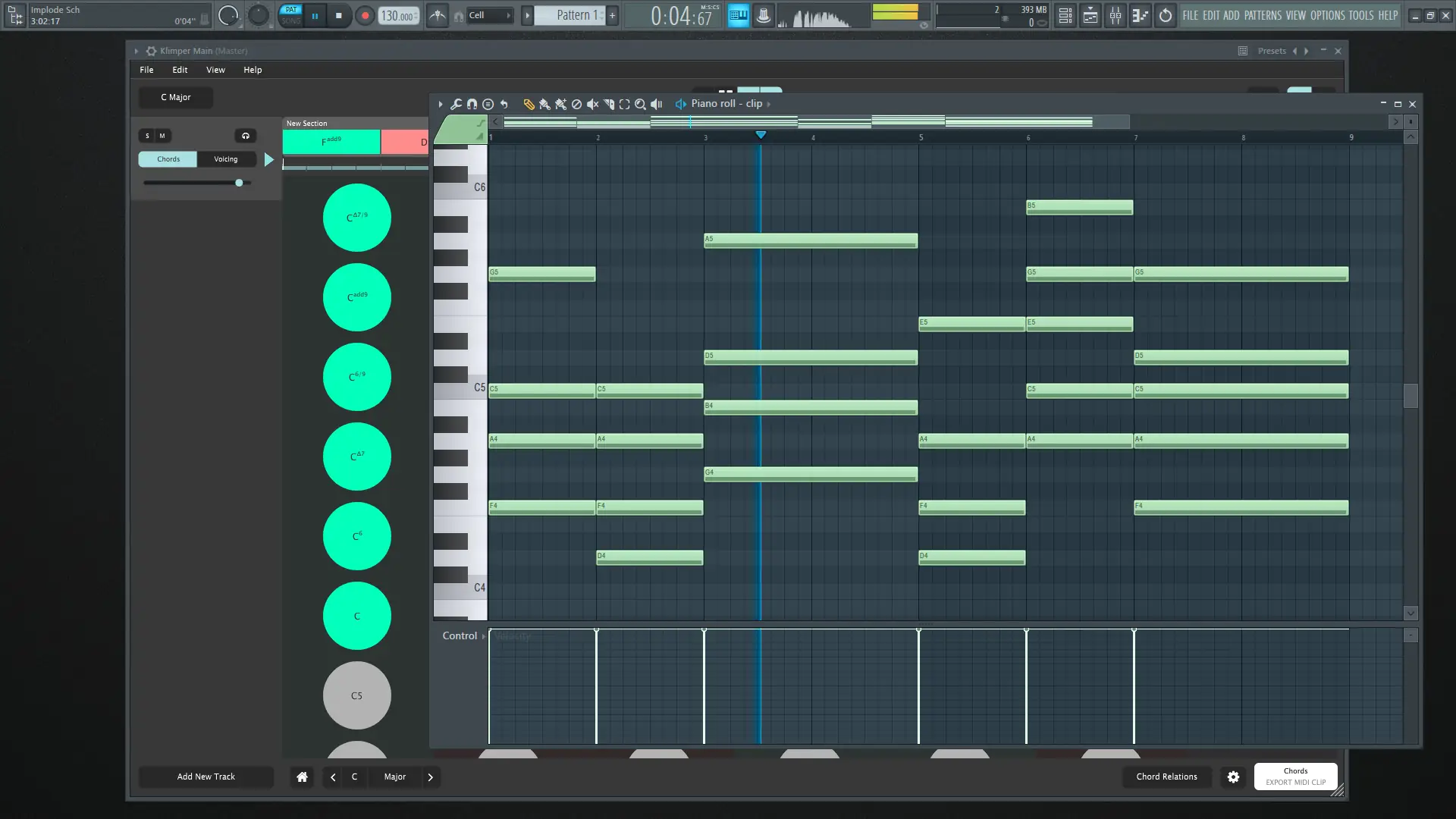The width and height of the screenshot is (1456, 819).
Task: Open the C Major key selector
Action: pos(175,97)
